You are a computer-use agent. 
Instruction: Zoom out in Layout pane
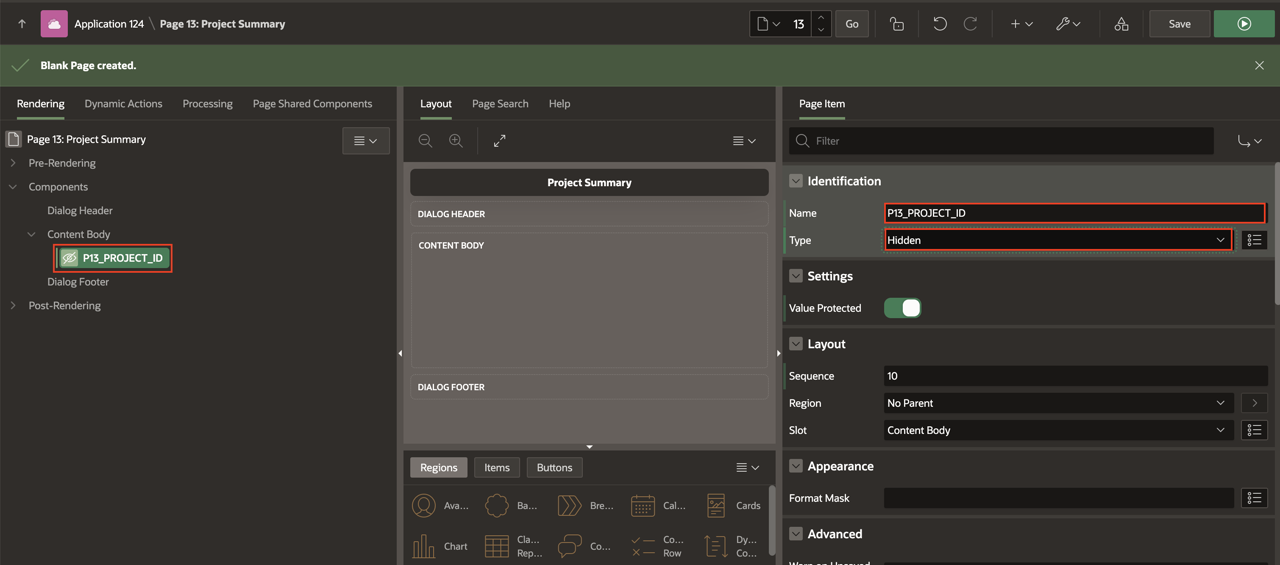click(x=425, y=141)
